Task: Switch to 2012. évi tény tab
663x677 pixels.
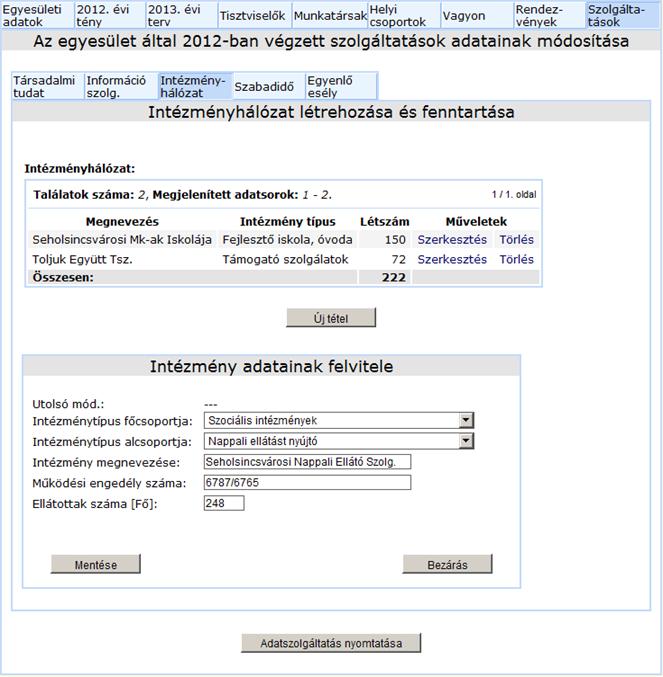Action: pos(110,16)
